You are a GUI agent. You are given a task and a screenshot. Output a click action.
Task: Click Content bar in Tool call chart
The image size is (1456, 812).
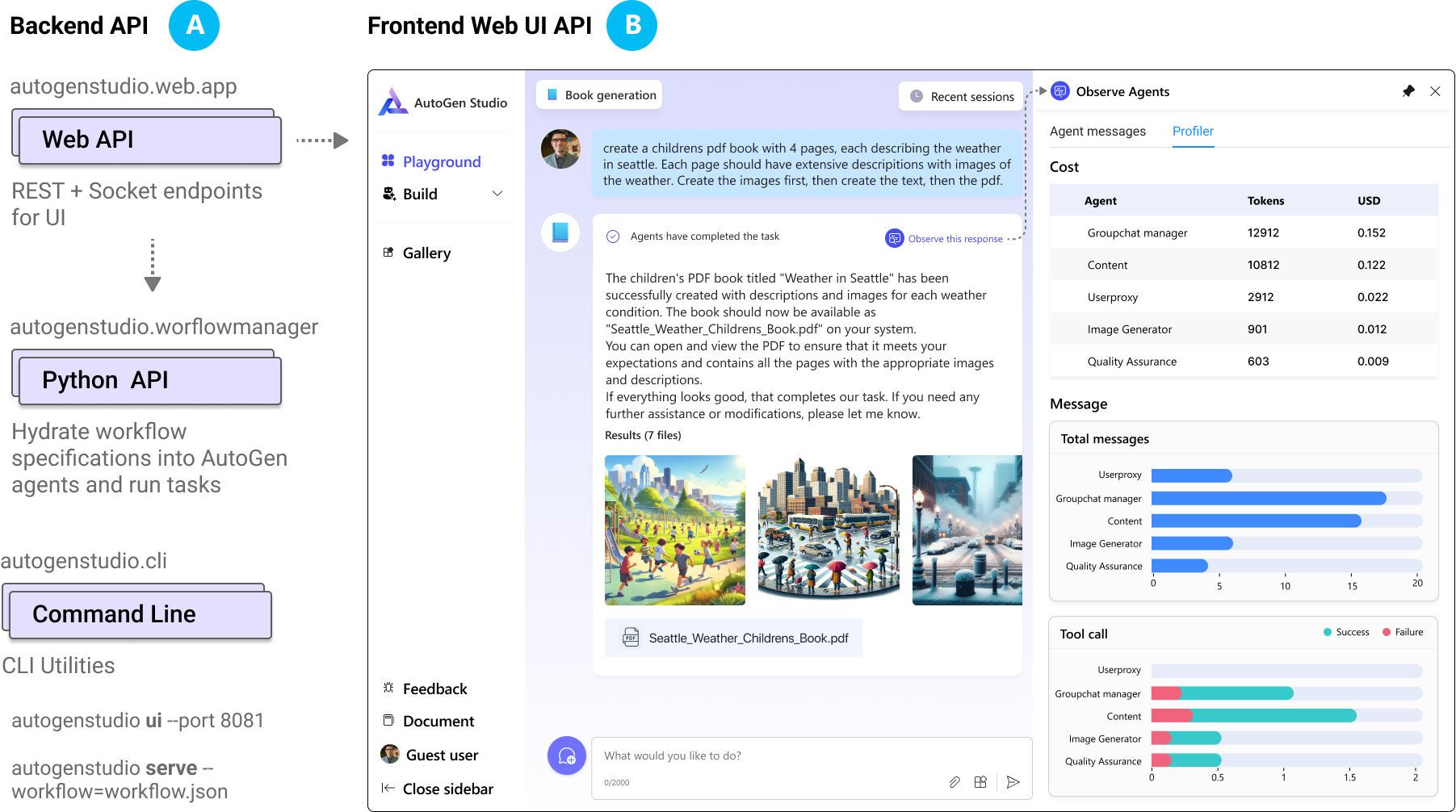coord(1254,715)
